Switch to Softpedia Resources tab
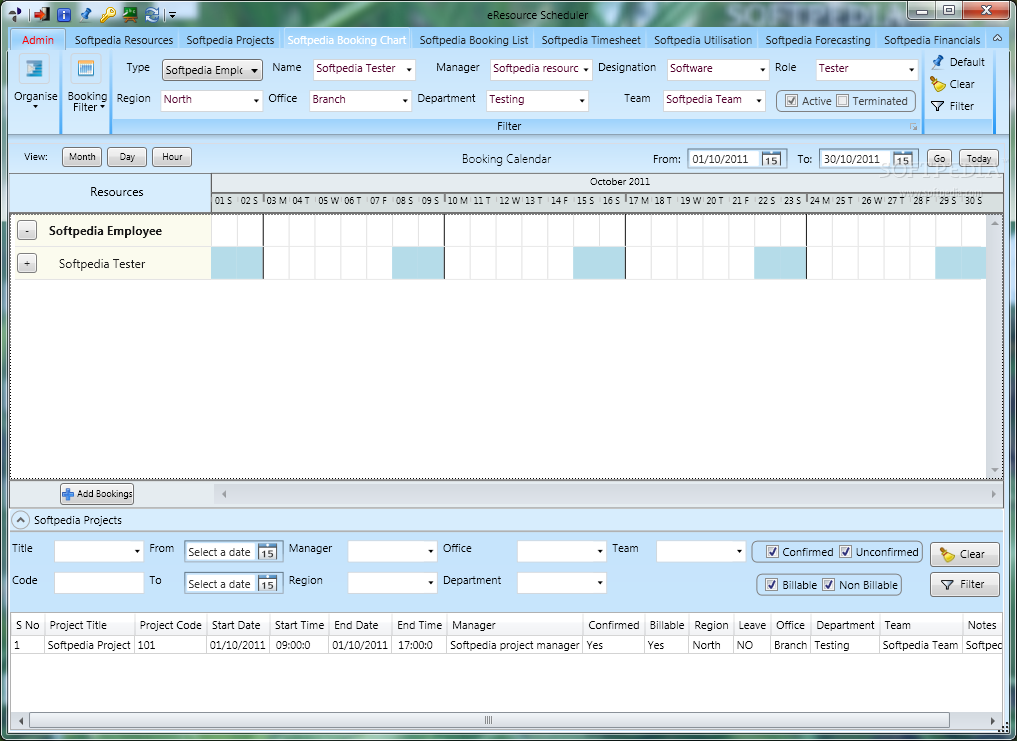The image size is (1017, 741). coord(124,40)
